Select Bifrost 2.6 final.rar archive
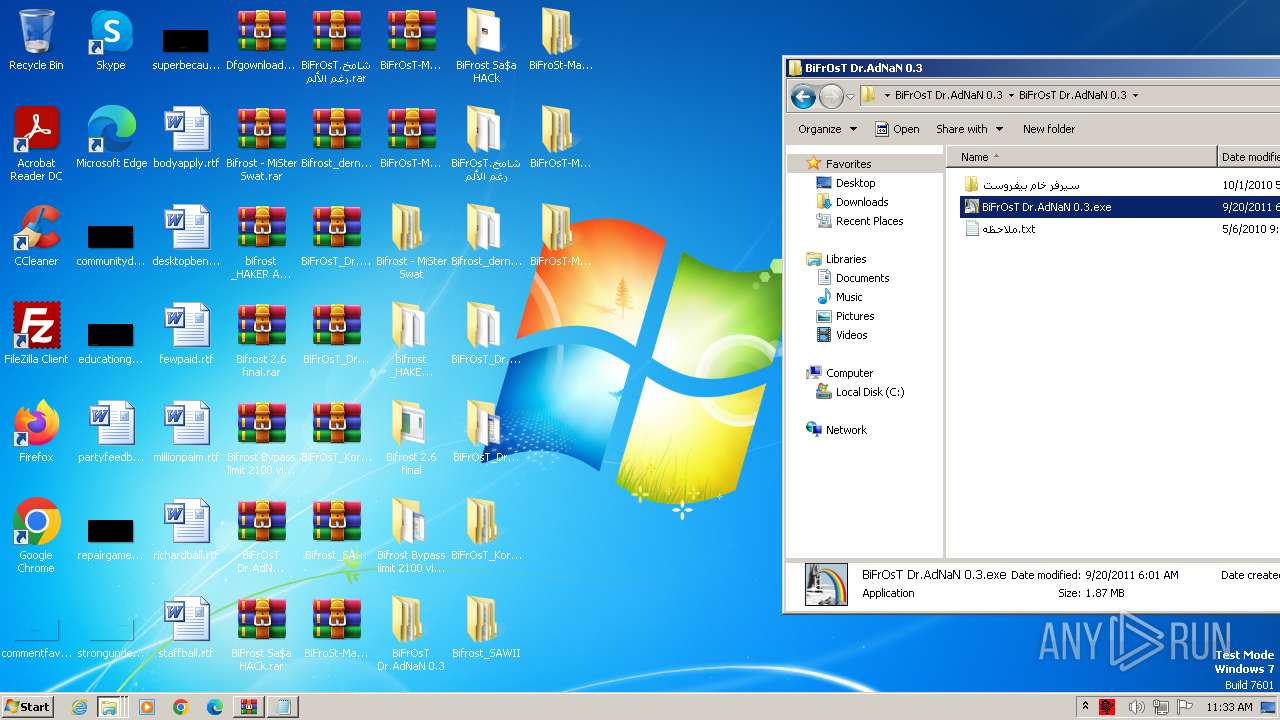 click(x=261, y=340)
